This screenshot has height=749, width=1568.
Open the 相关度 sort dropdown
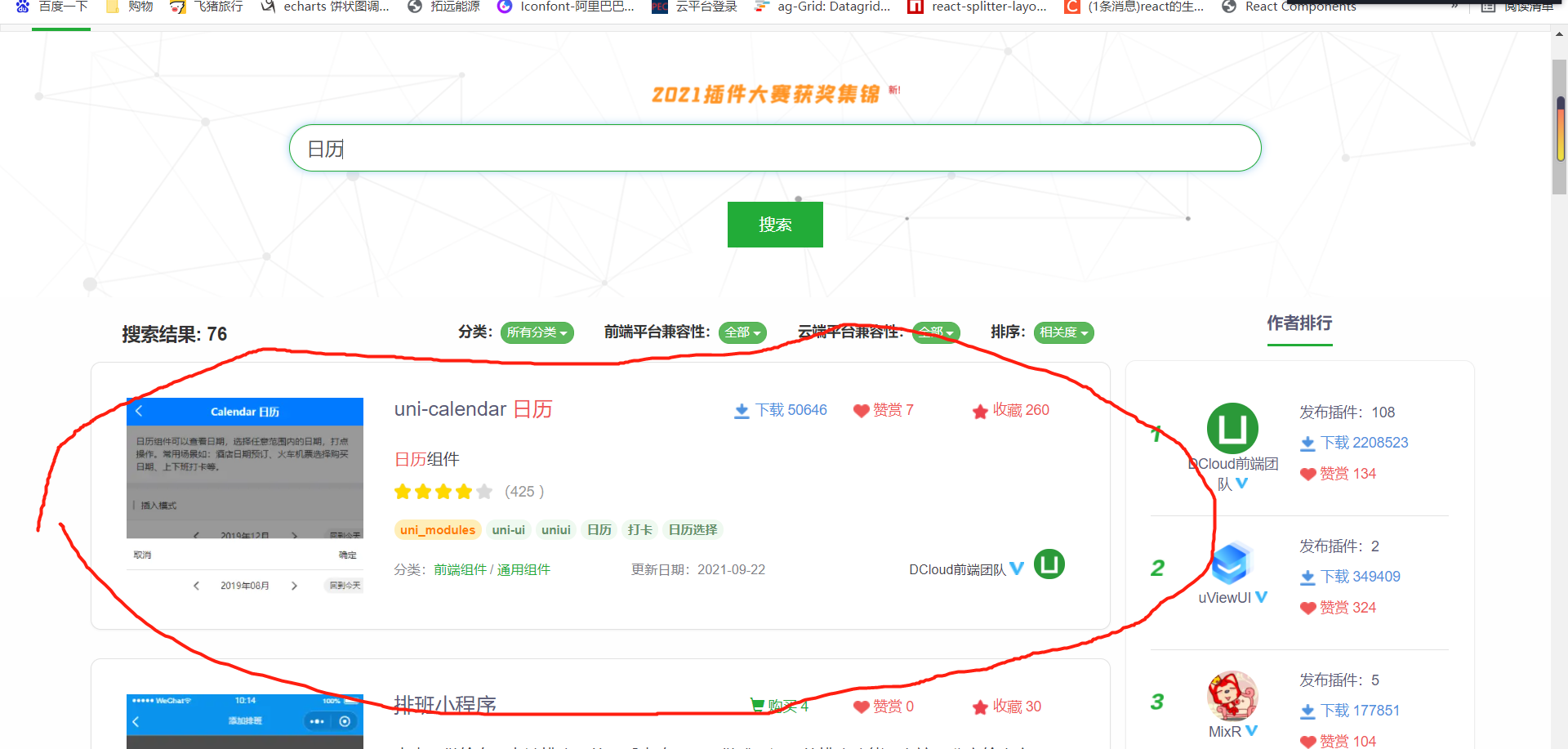point(1063,332)
